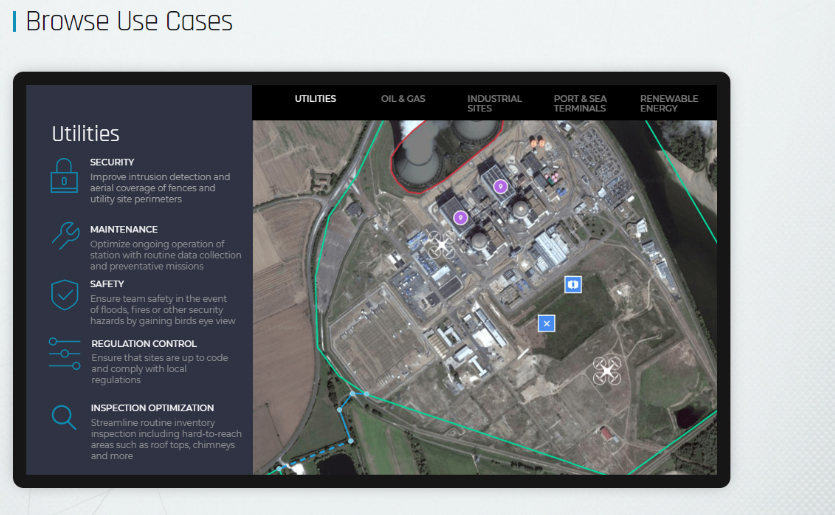Viewport: 835px width, 515px height.
Task: Click the blue X marker on the map
Action: (546, 323)
